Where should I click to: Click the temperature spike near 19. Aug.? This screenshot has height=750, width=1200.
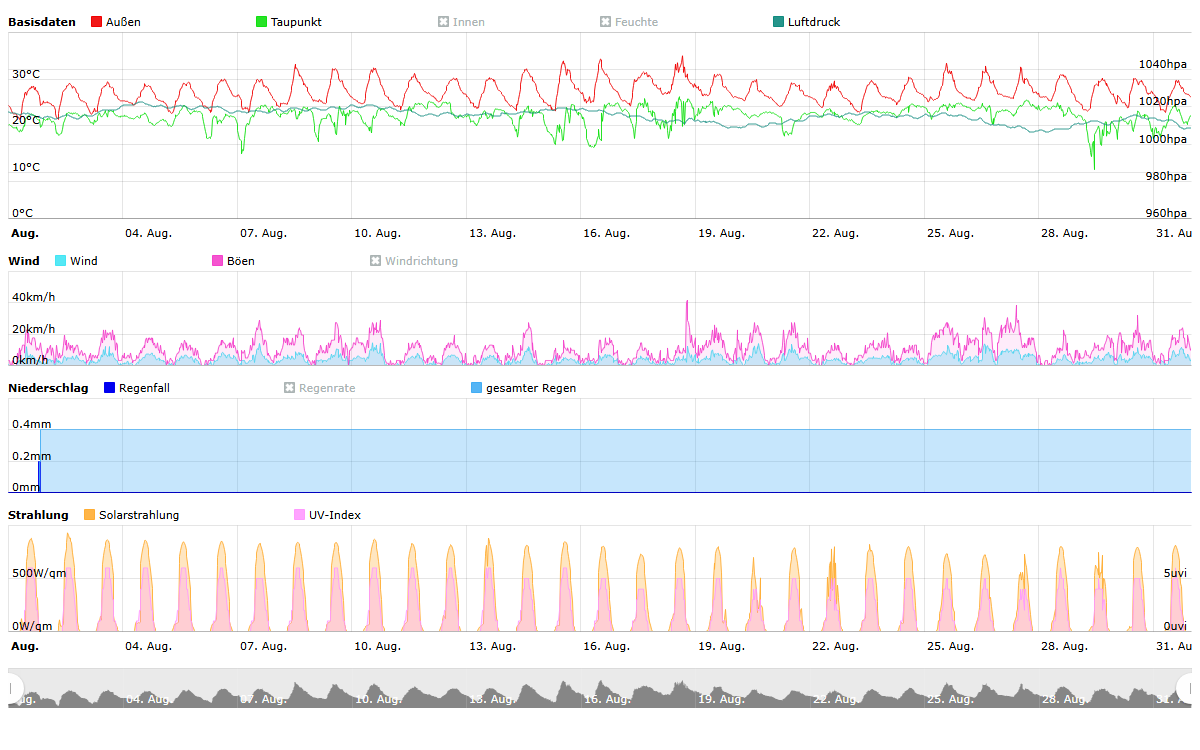682,58
